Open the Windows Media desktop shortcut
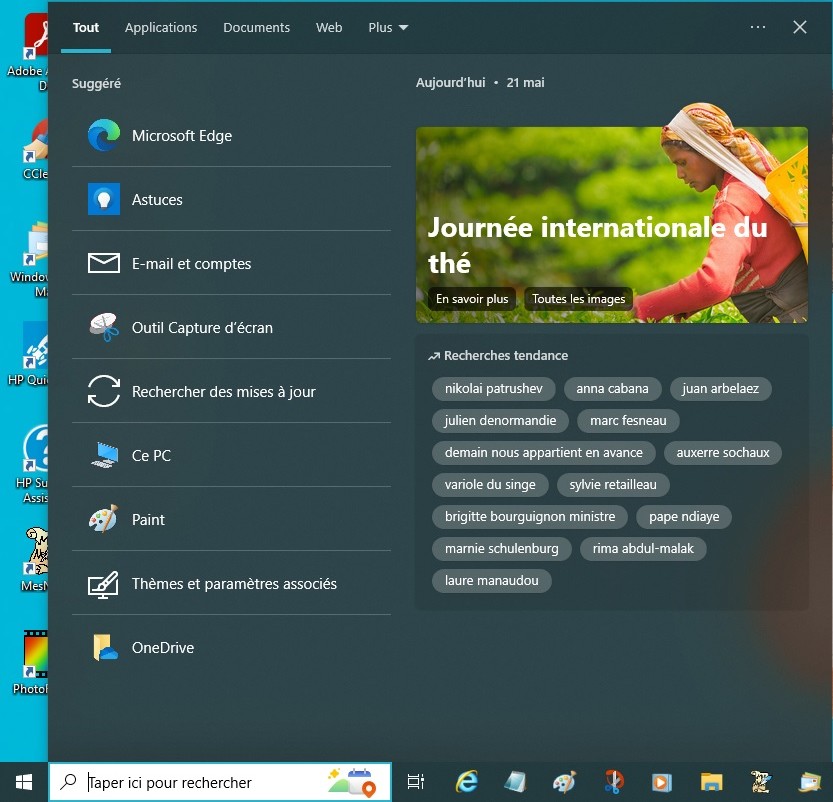 tap(31, 259)
